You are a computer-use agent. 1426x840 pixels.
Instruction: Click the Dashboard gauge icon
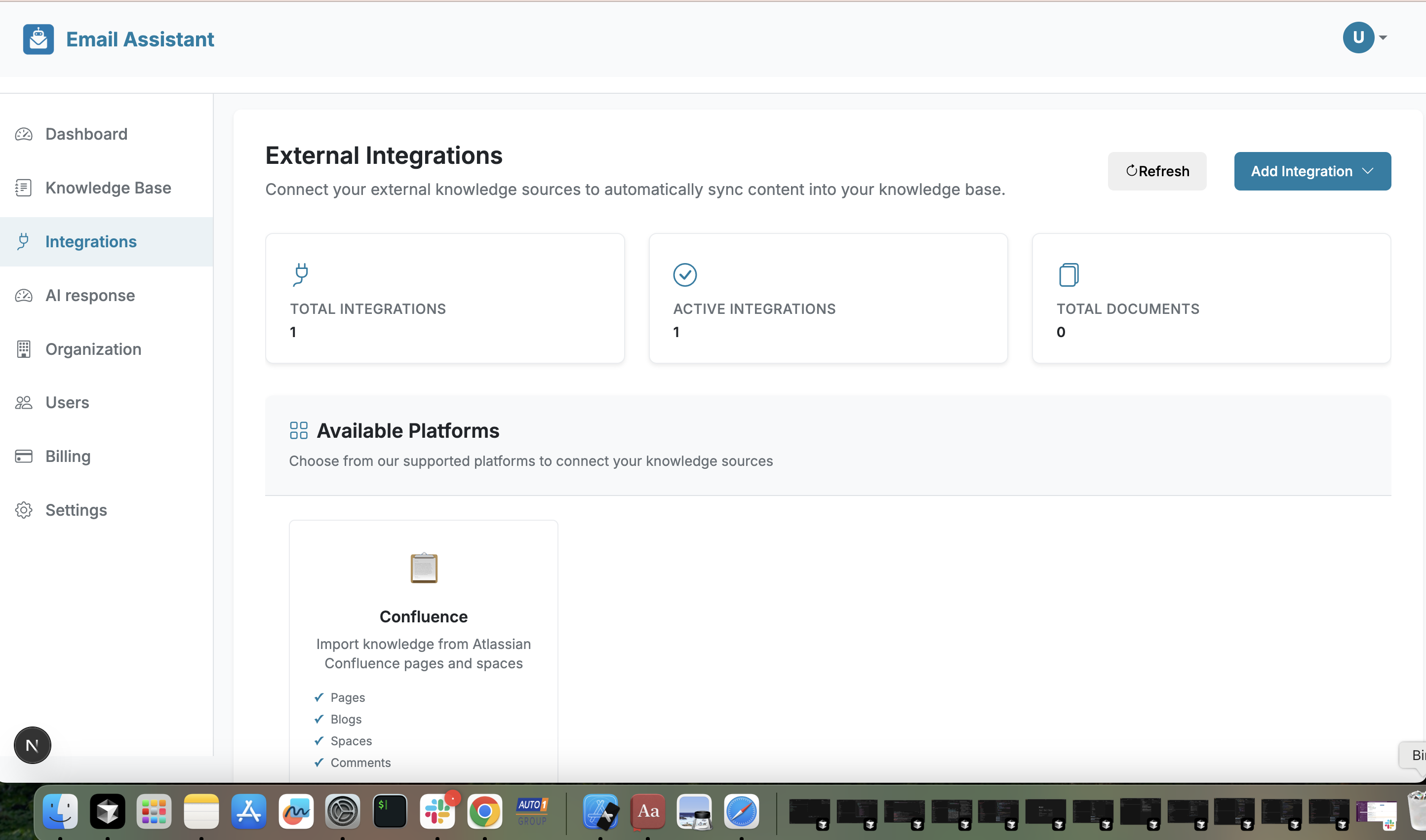pyautogui.click(x=24, y=134)
